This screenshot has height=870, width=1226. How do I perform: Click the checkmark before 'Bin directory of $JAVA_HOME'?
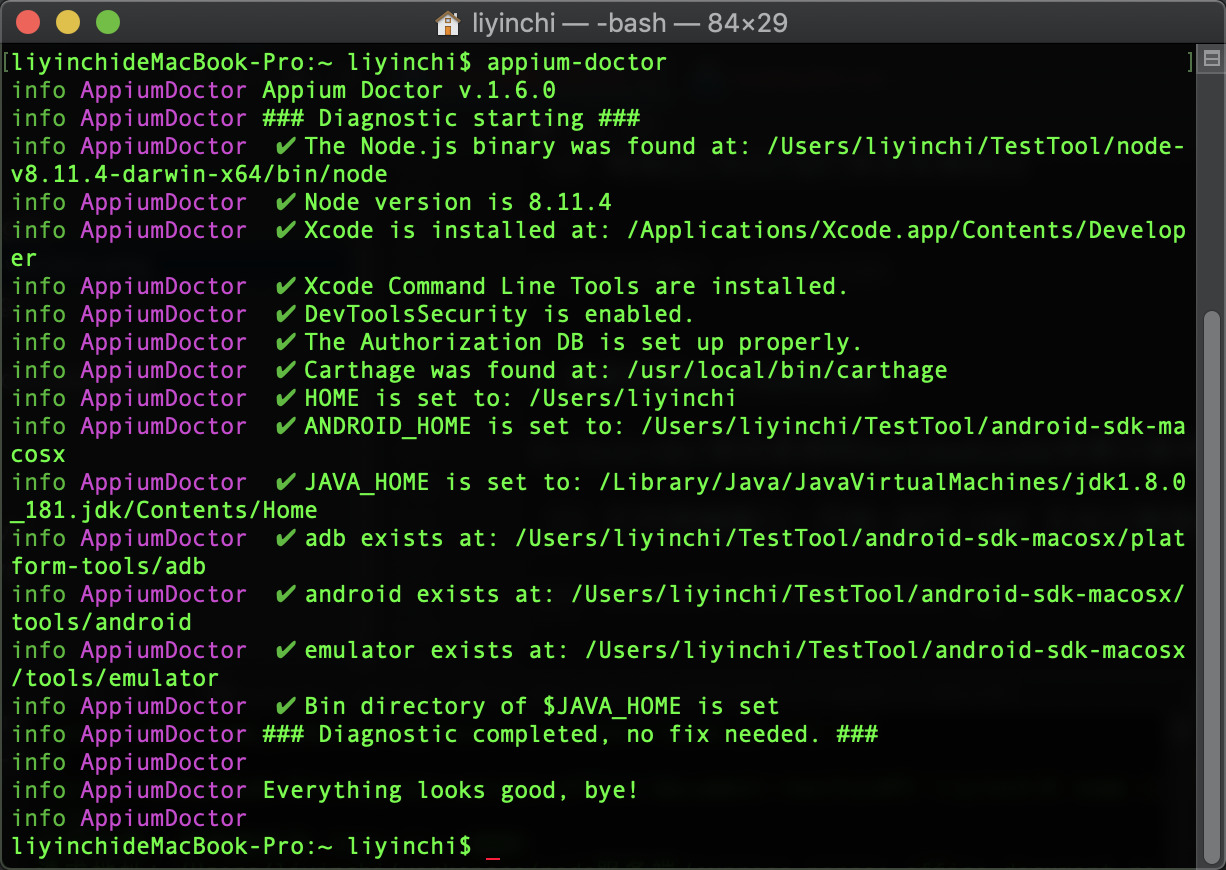point(286,706)
